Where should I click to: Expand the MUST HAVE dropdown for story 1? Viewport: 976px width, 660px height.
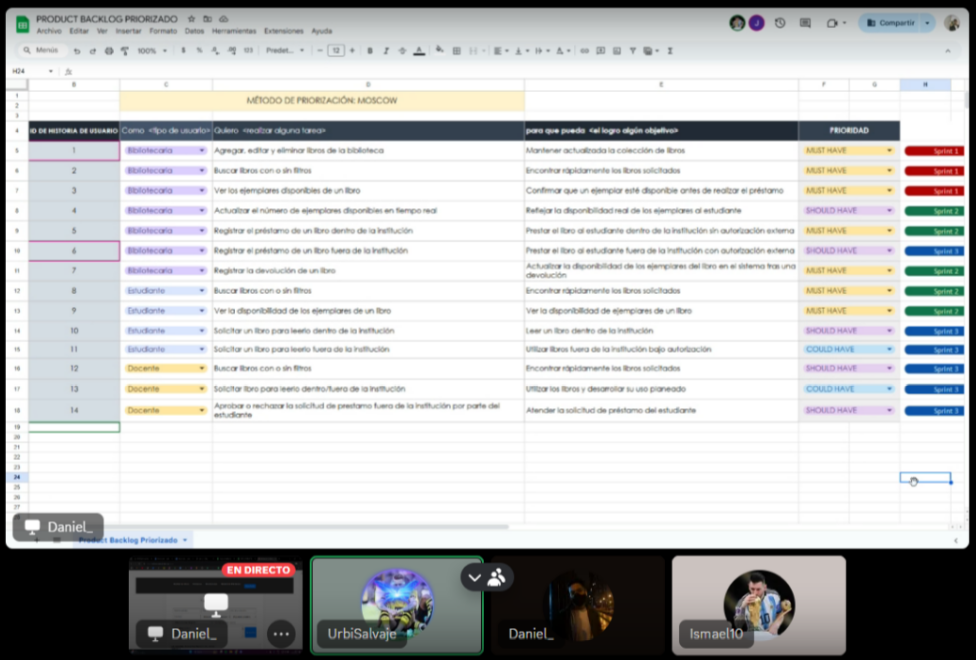pyautogui.click(x=889, y=151)
